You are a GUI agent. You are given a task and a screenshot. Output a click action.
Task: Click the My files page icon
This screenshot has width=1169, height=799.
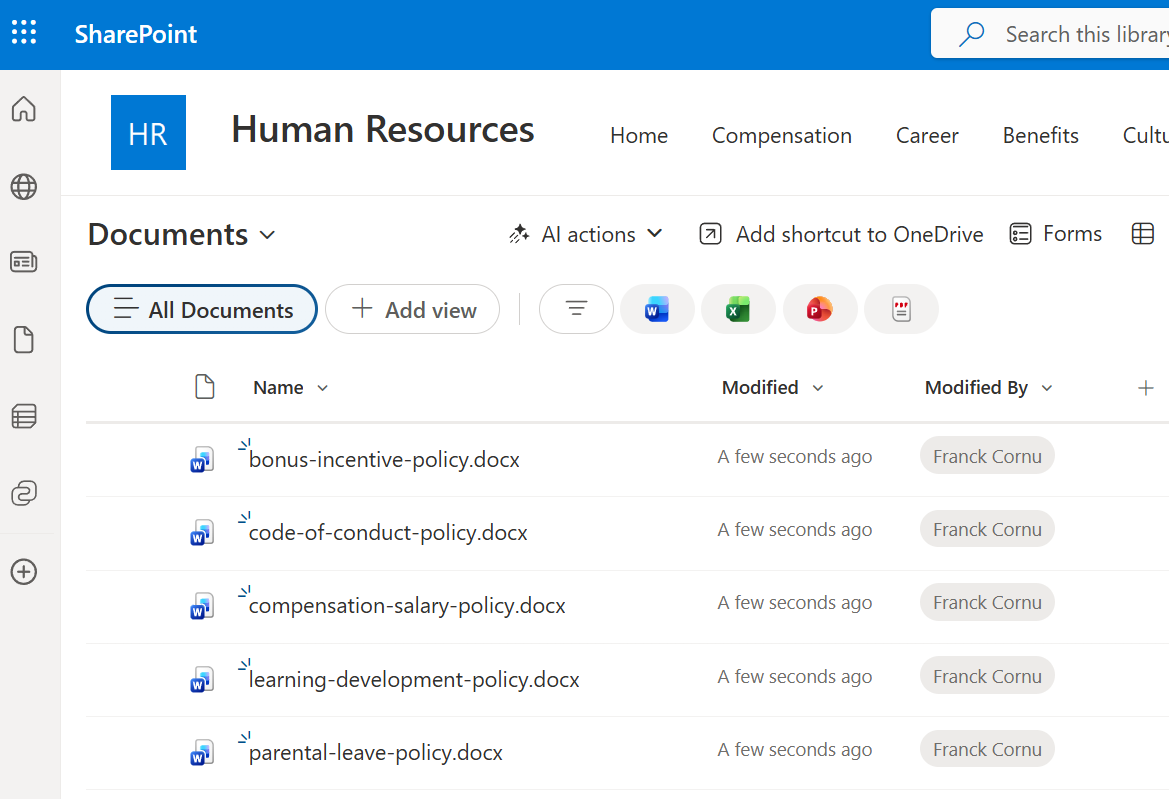click(24, 340)
